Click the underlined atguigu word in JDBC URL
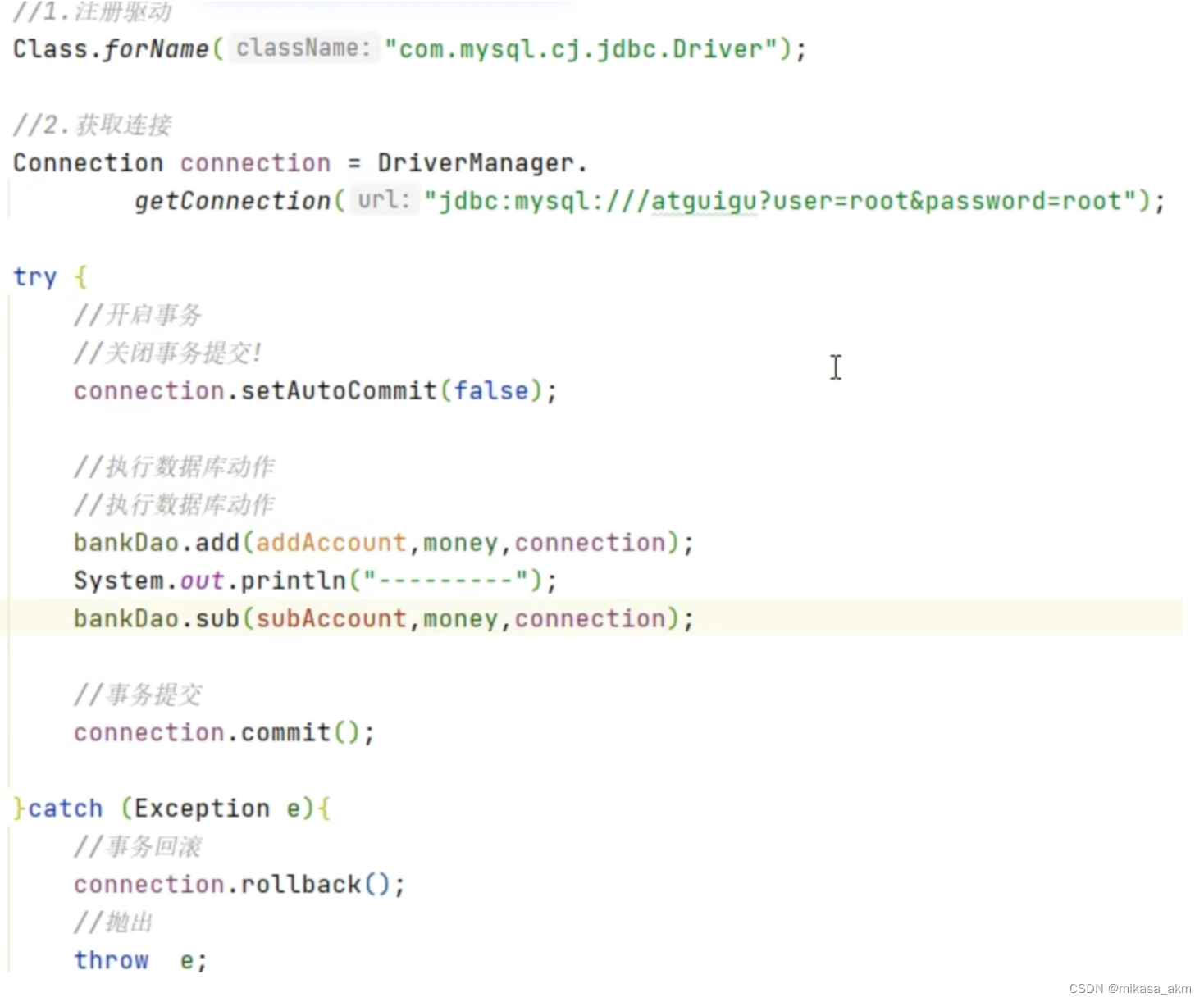Screen dimensions: 1204x1002 tap(704, 202)
